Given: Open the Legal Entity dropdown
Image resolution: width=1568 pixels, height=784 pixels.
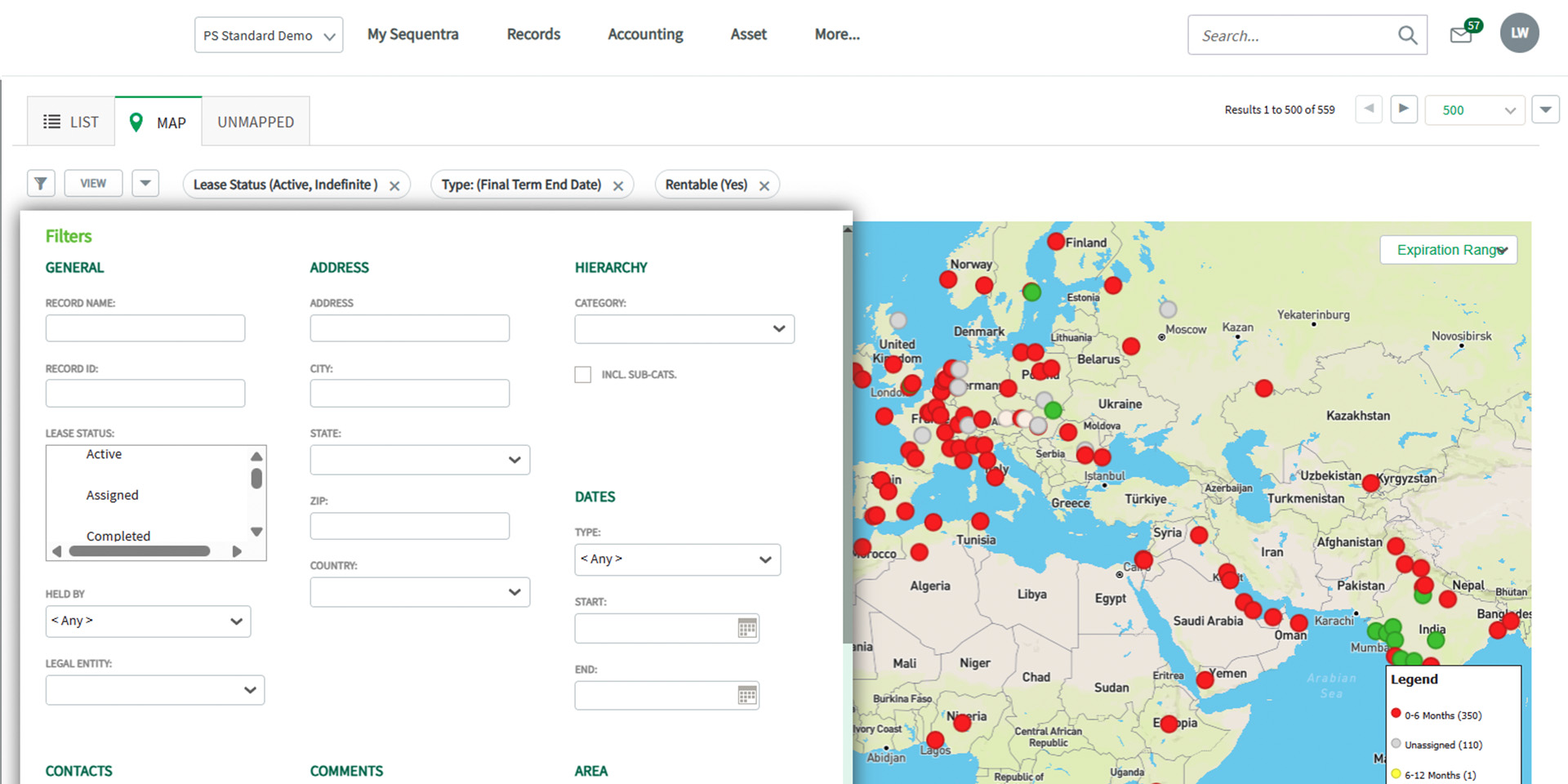Looking at the screenshot, I should pos(155,690).
